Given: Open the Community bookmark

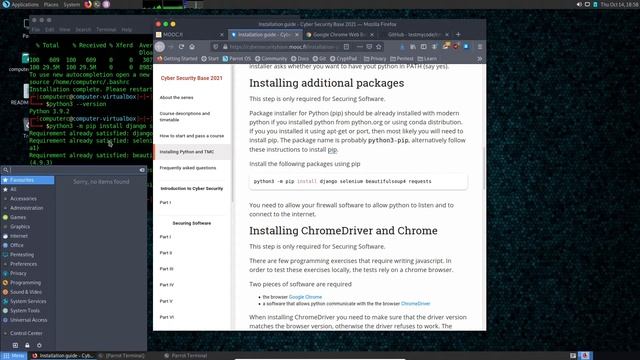Looking at the screenshot, I should [271, 59].
